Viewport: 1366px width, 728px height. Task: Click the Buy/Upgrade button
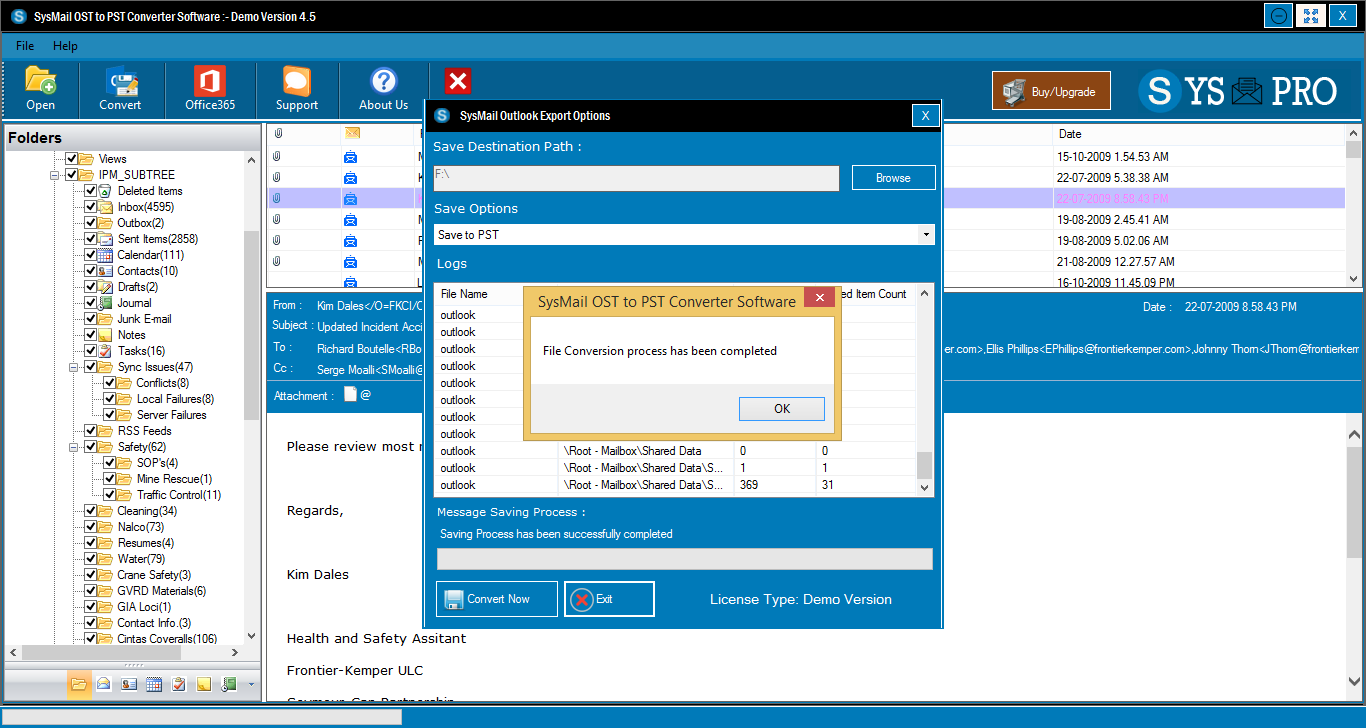[x=1051, y=91]
